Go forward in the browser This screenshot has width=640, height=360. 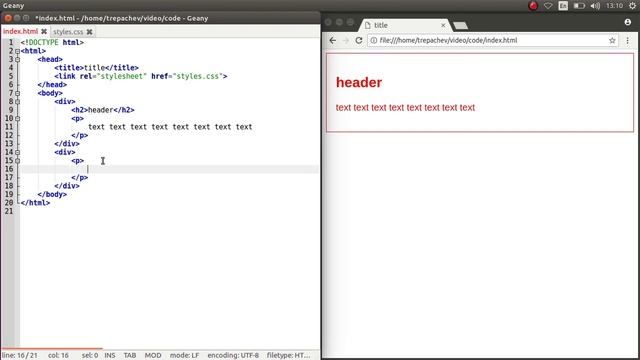345,40
